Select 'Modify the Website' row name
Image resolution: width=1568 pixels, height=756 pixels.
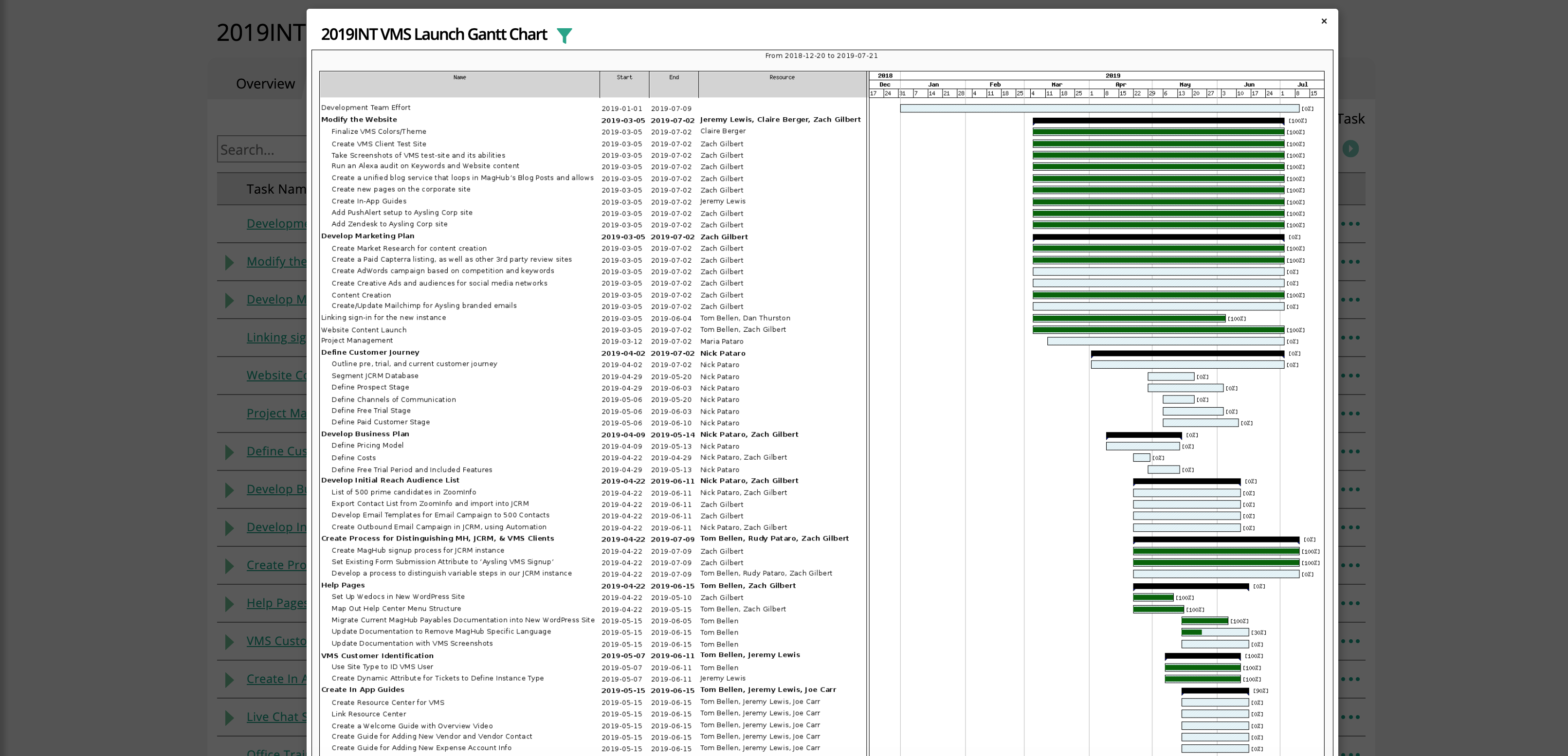(359, 119)
